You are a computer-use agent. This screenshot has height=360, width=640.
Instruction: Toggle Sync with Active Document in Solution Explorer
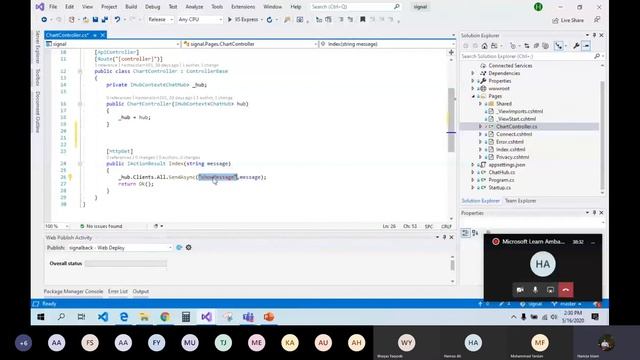tap(527, 46)
